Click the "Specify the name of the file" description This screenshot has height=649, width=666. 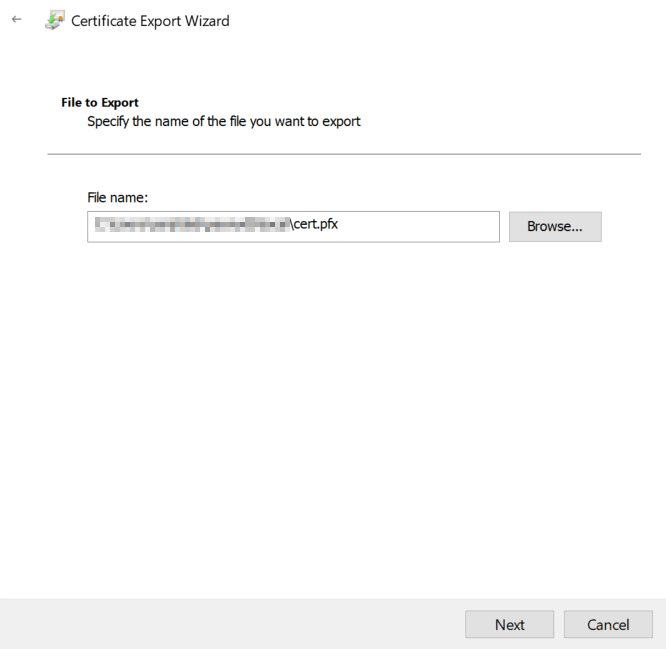point(223,122)
